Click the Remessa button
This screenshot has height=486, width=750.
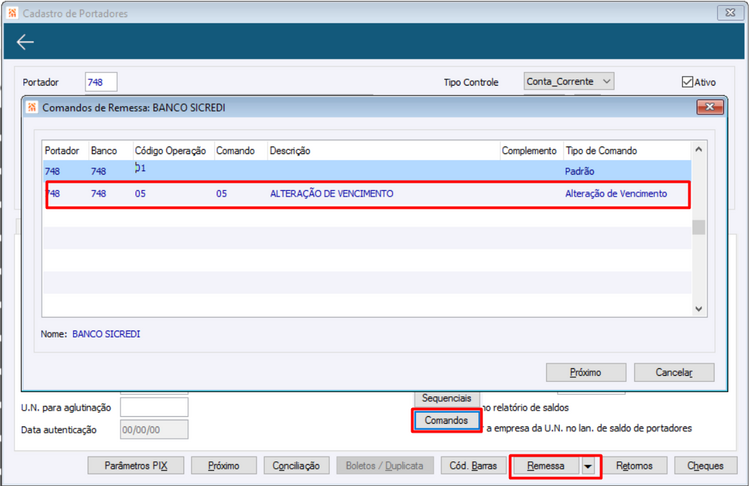tap(546, 466)
